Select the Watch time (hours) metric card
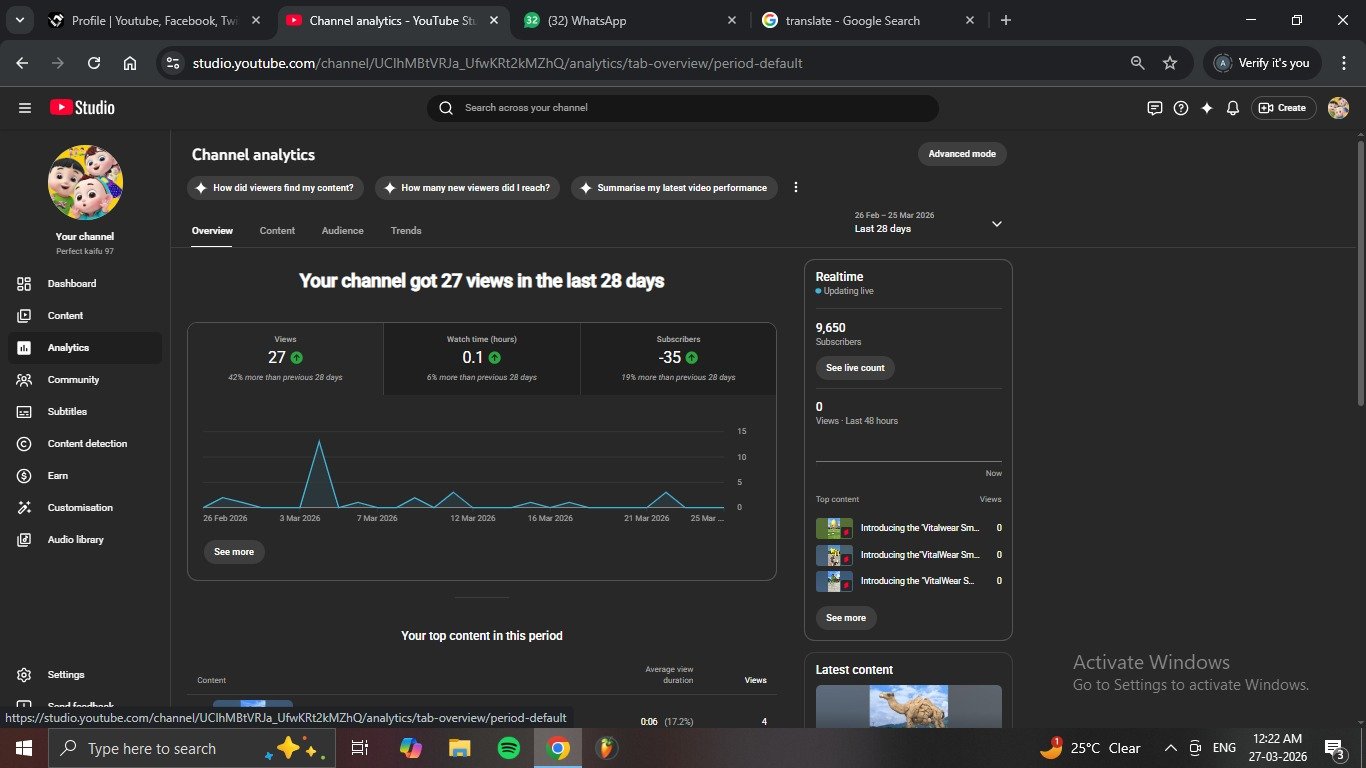 (481, 358)
